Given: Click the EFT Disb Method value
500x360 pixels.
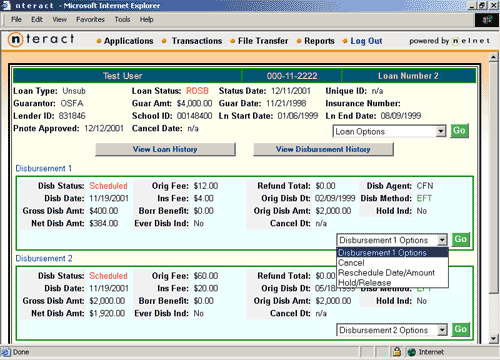Looking at the screenshot, I should click(x=424, y=198).
